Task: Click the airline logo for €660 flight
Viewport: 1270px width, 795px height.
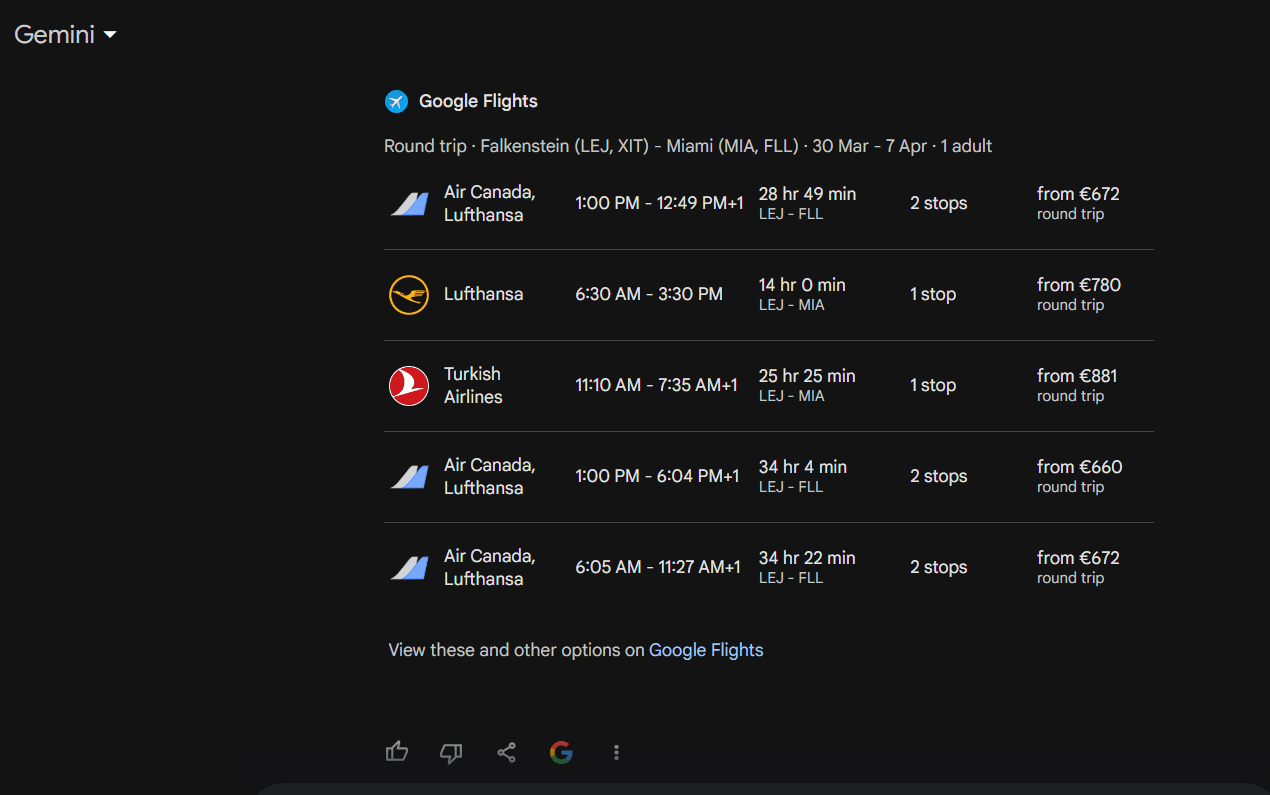Action: click(x=409, y=477)
